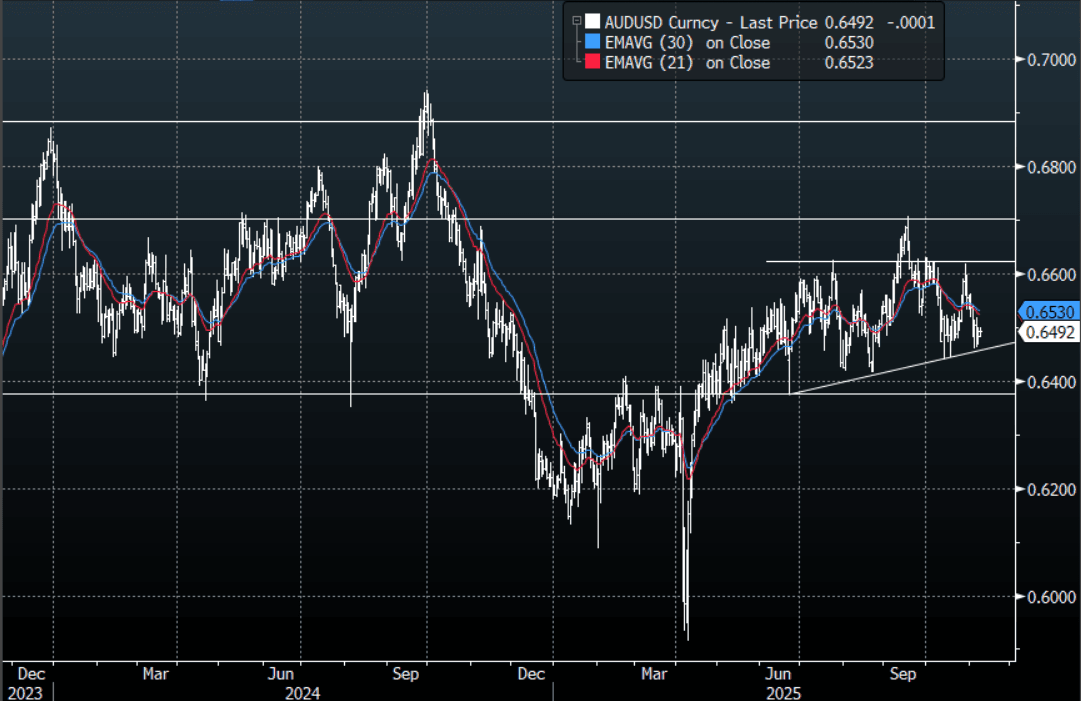Click the blue EMAVG (30) color swatch
This screenshot has height=701, width=1081.
pos(592,42)
